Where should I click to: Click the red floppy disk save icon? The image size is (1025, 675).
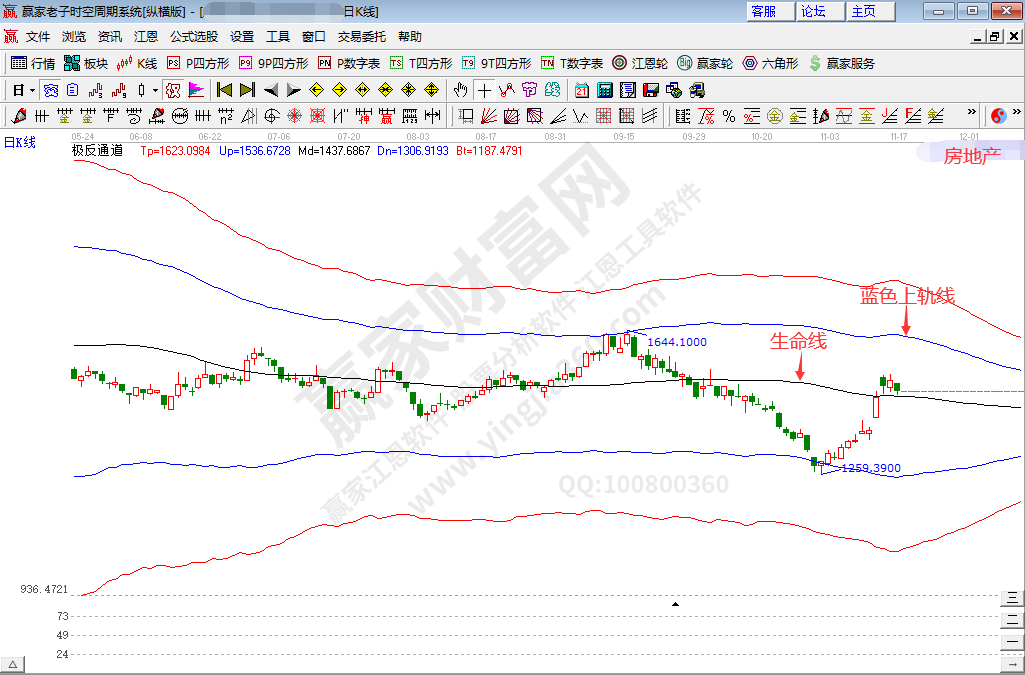tap(651, 90)
